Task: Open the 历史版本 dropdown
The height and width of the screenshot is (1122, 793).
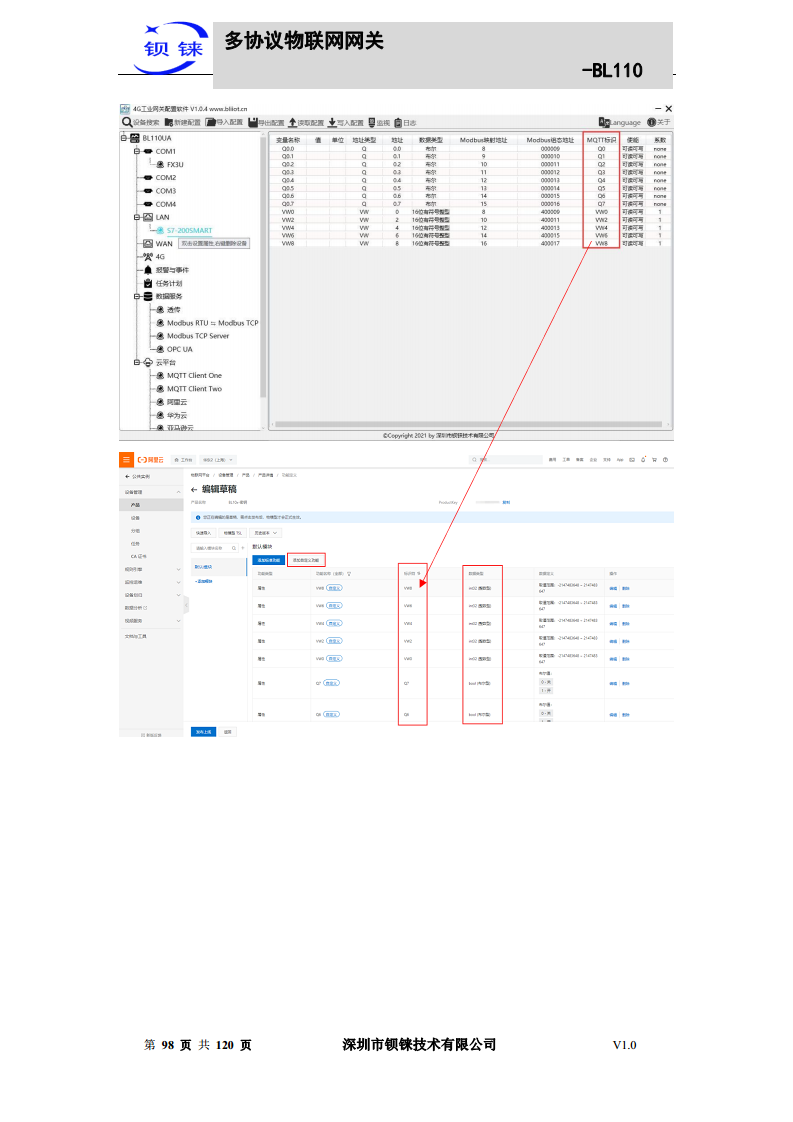Action: pos(266,533)
